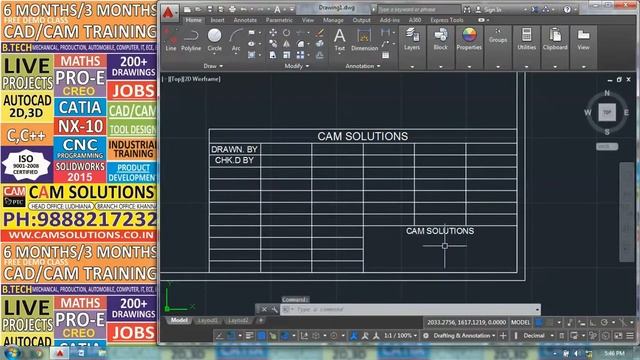Expand arrow below Properties panel

point(469,66)
